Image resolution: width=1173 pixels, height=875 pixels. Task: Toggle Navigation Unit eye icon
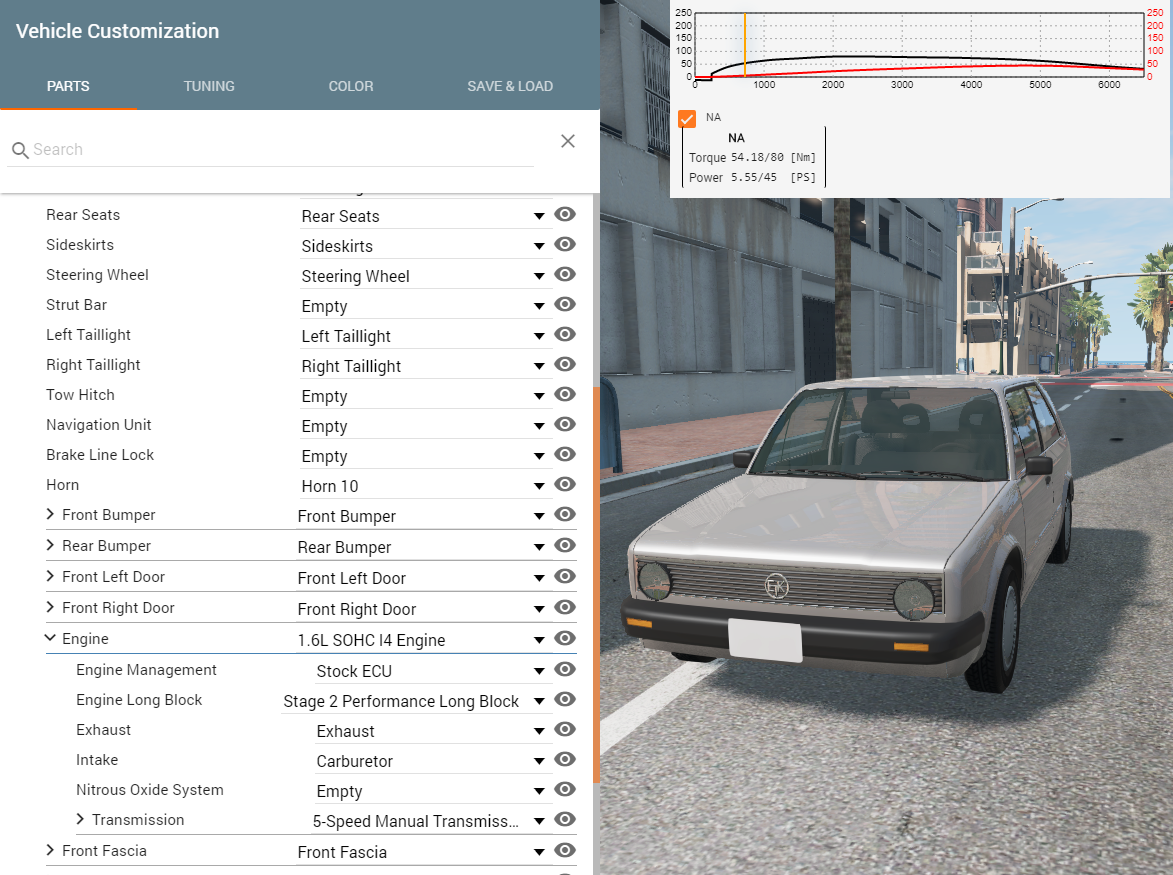pyautogui.click(x=565, y=424)
